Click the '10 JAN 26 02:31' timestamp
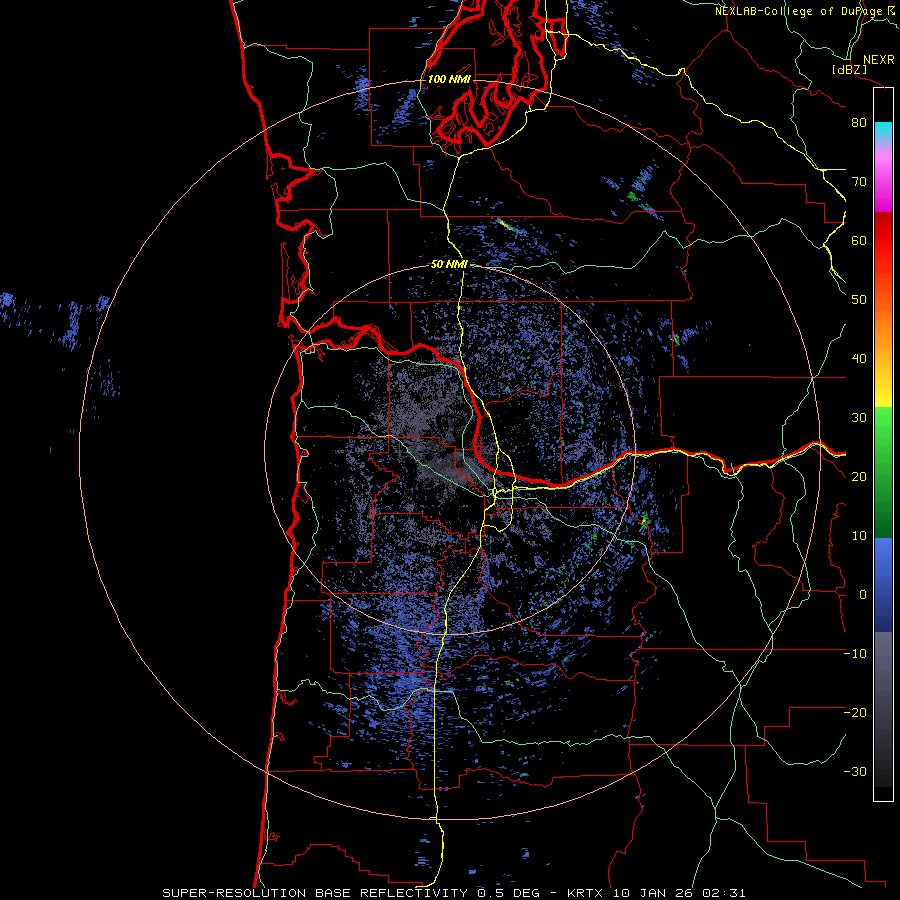Screen dimensions: 900x900 coord(680,893)
